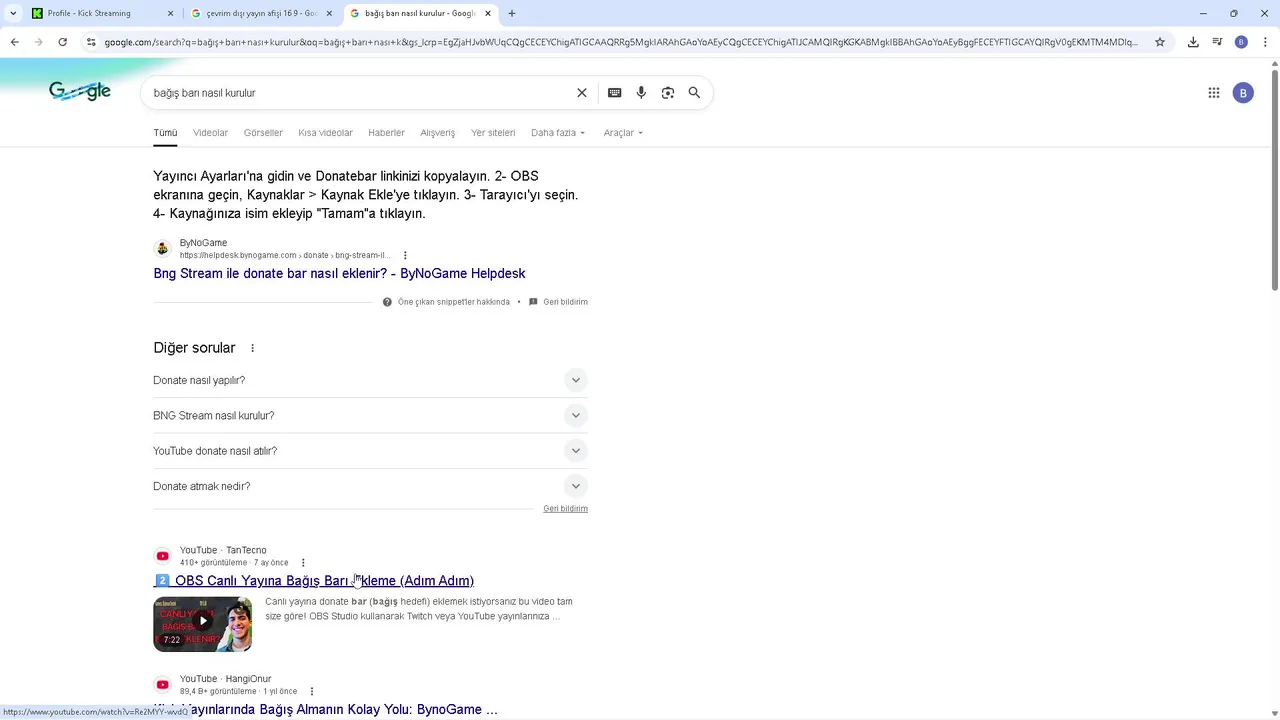Open the tab search dropdown arrow

click(13, 13)
